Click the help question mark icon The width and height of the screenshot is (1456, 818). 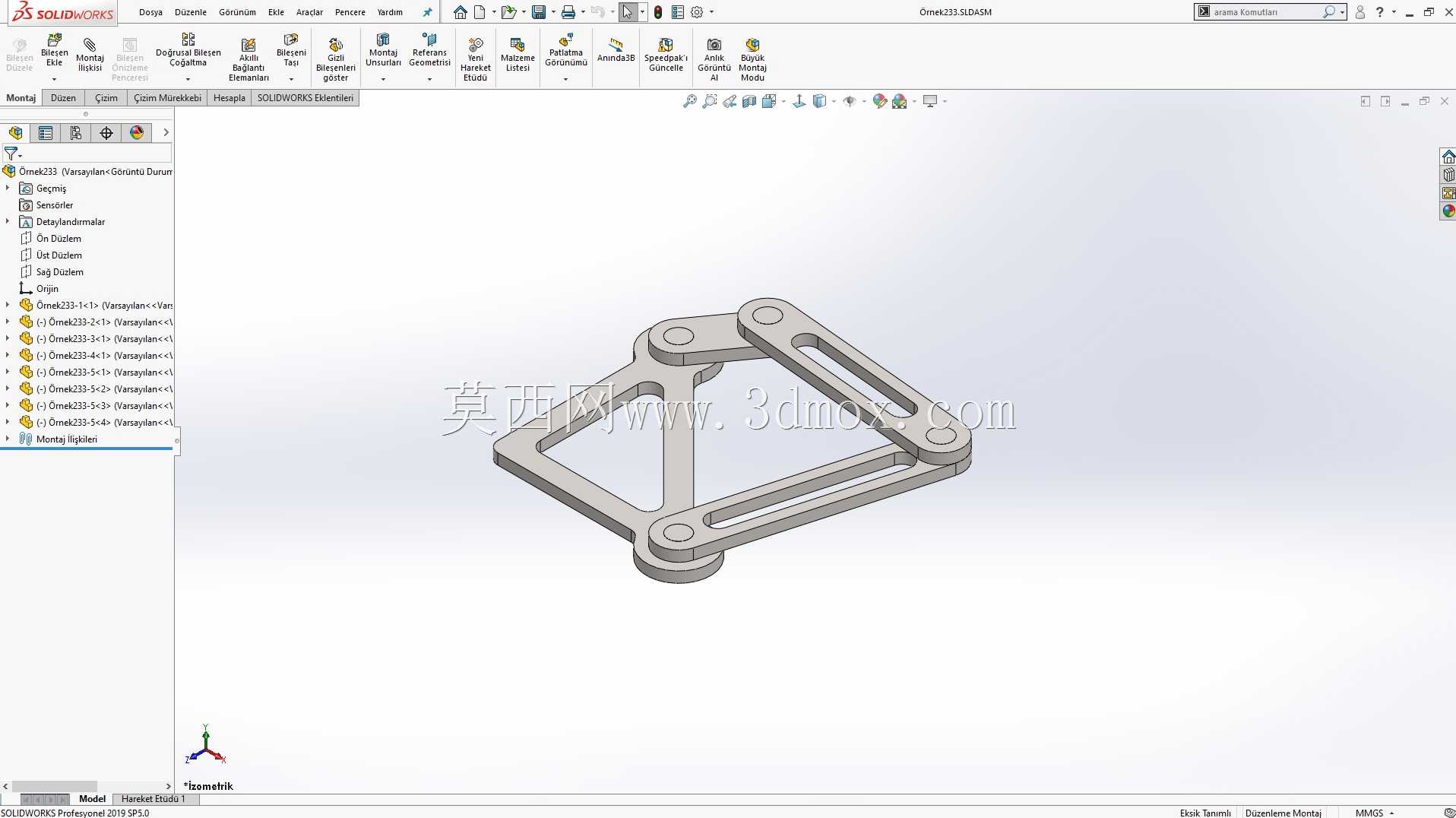(1380, 12)
